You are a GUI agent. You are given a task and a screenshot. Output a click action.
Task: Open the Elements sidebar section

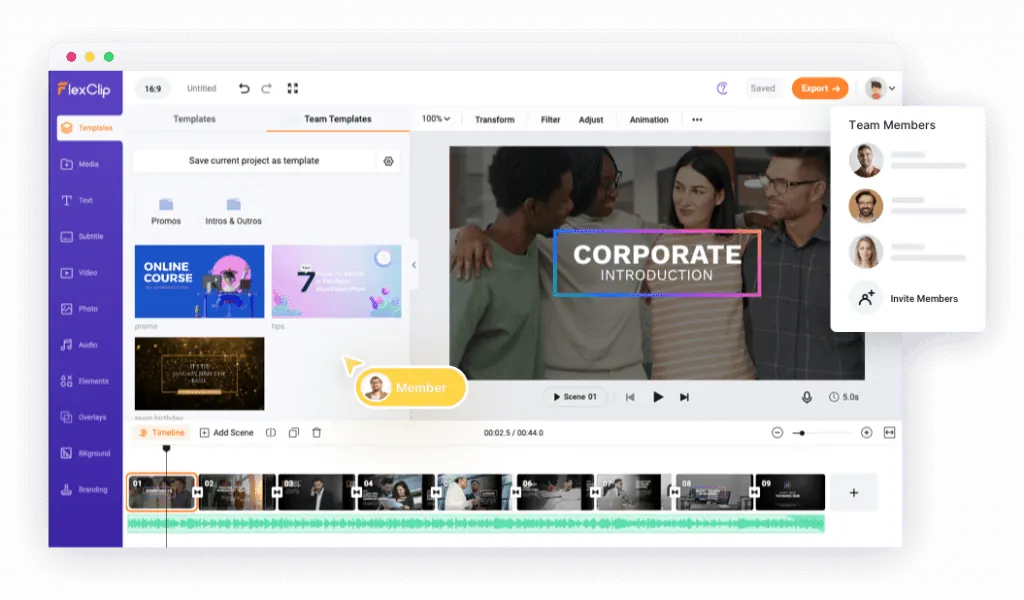tap(84, 381)
